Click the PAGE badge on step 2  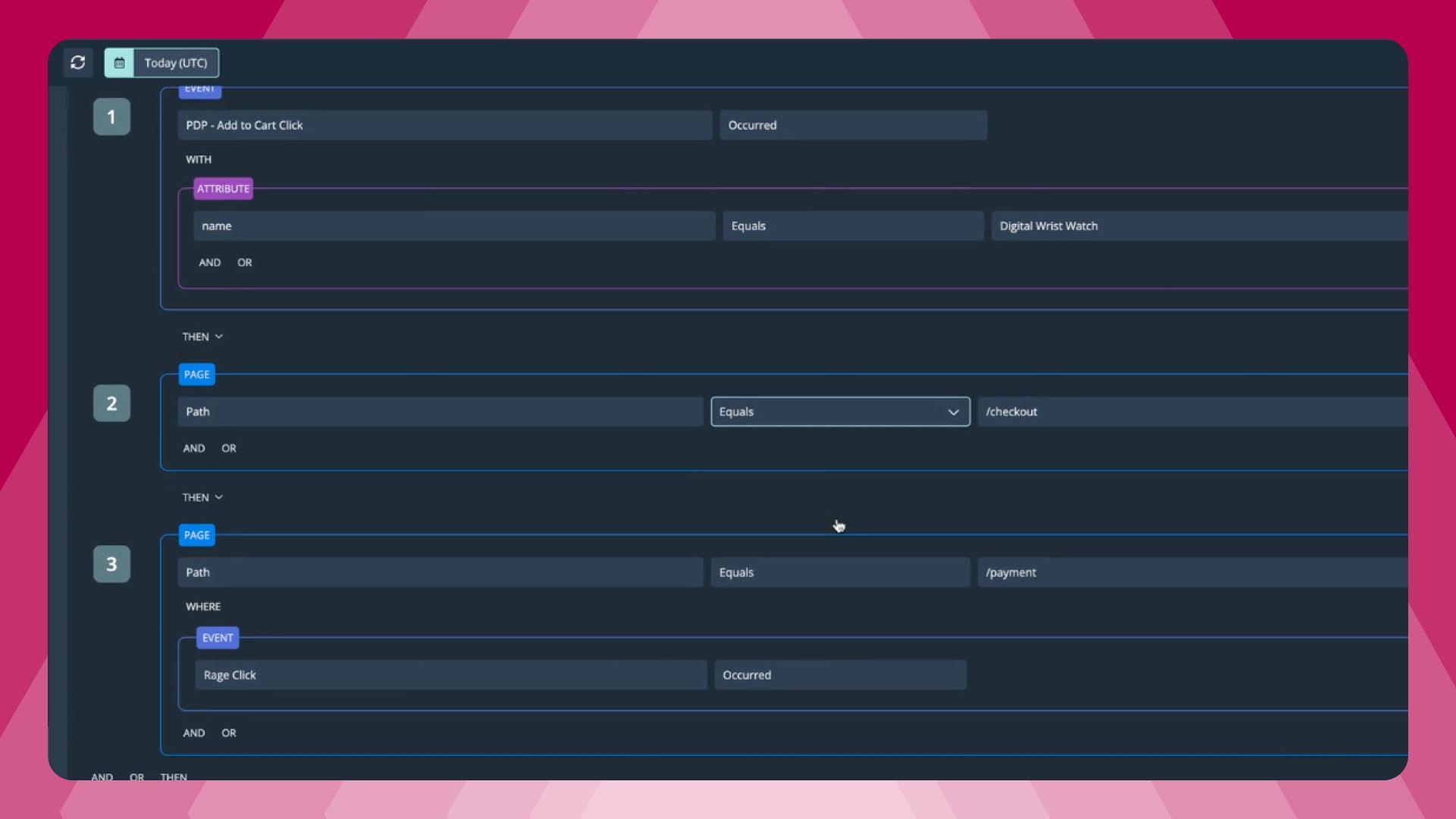pos(197,373)
